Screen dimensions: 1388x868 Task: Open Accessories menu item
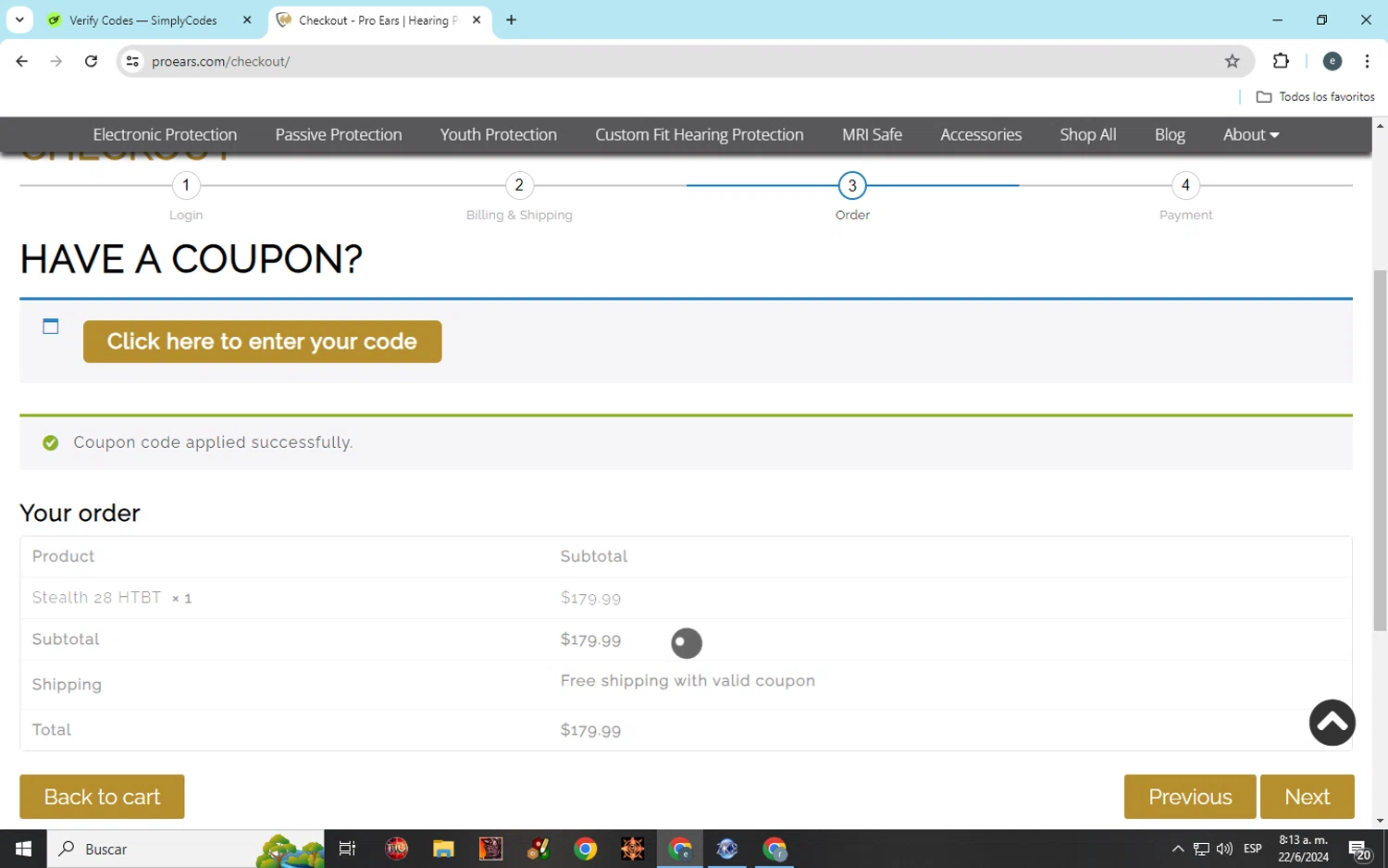pyautogui.click(x=981, y=134)
